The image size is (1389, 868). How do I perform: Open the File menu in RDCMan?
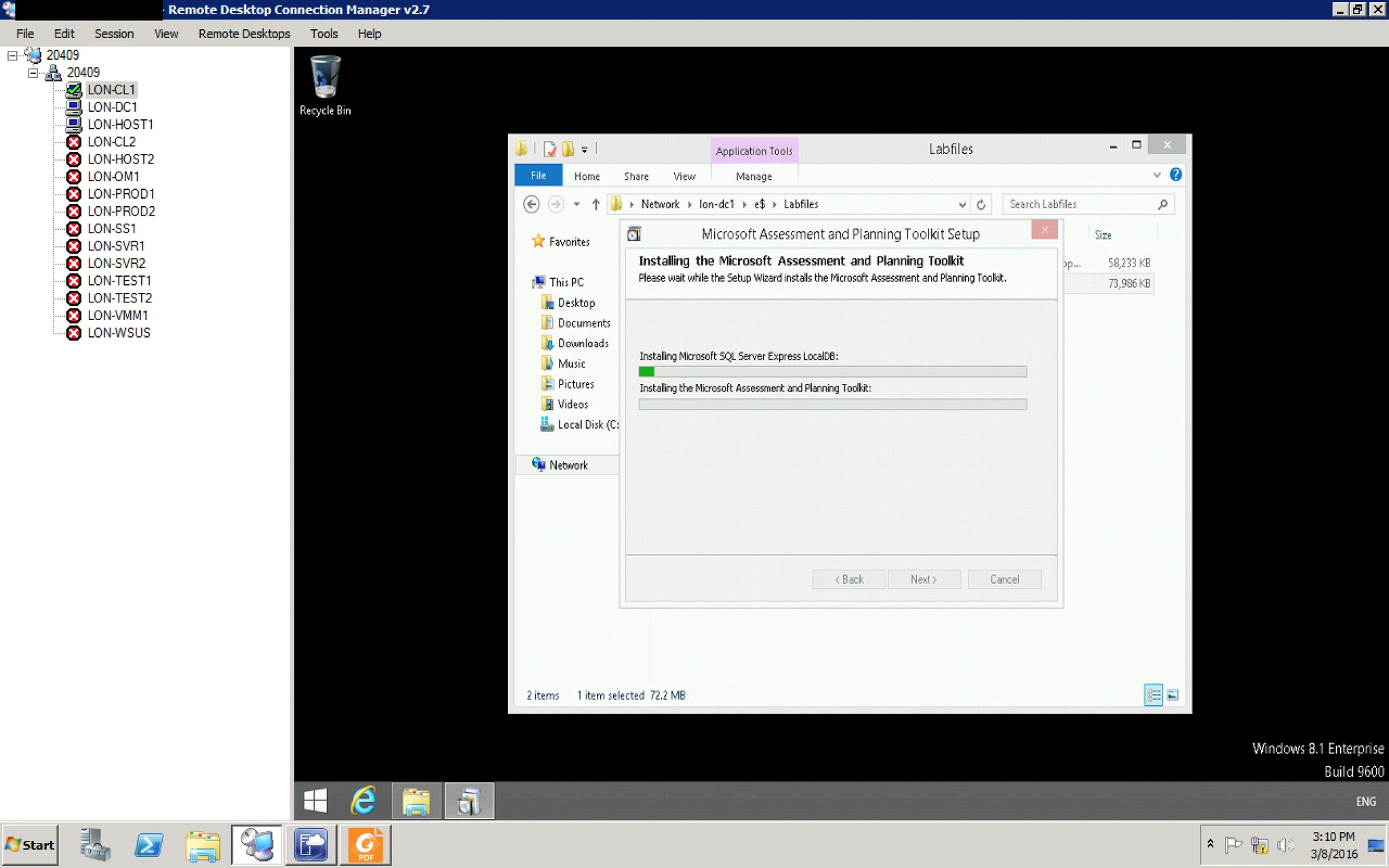click(25, 34)
